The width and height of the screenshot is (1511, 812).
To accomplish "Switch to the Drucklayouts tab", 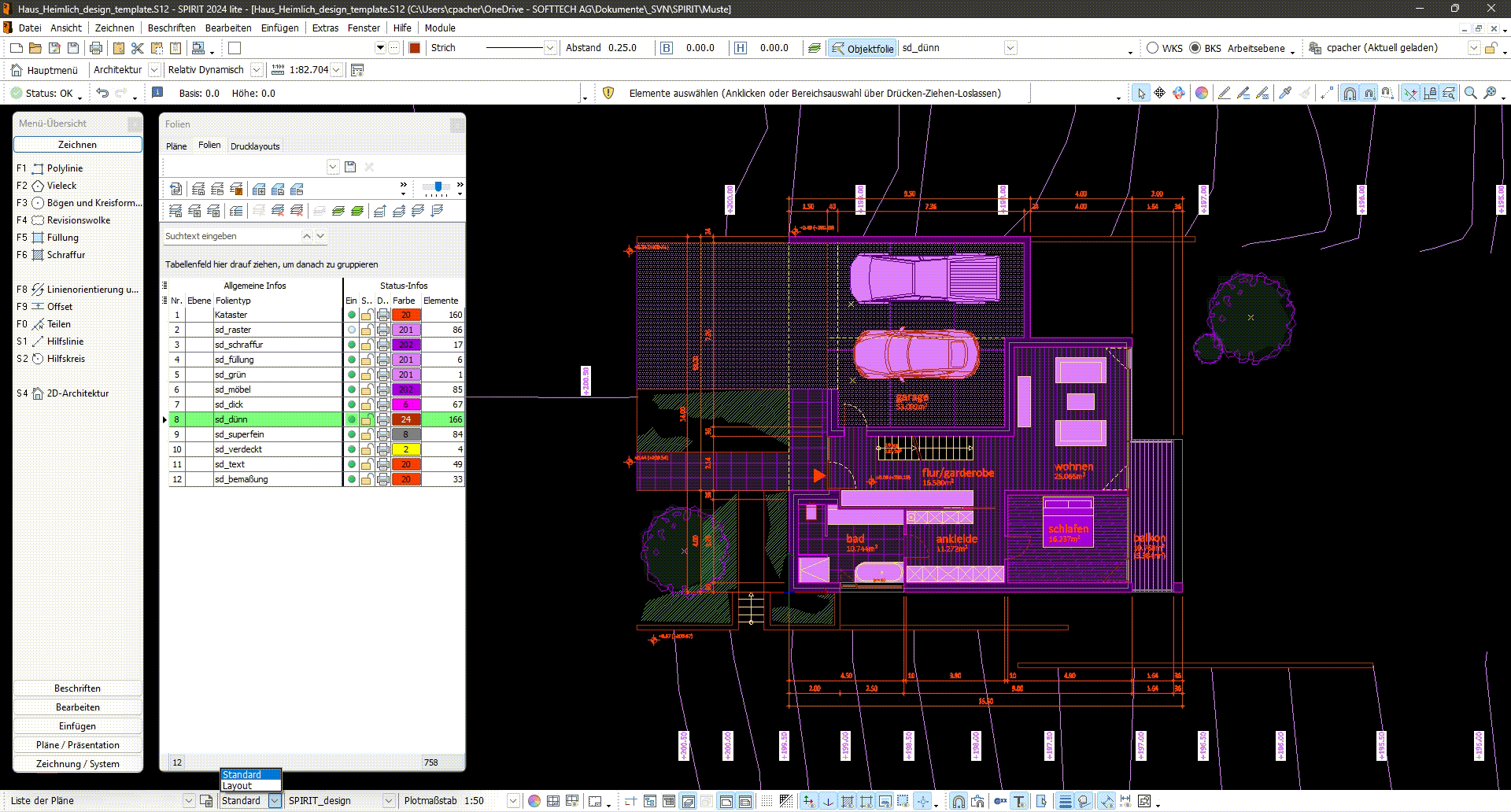I will 254,146.
